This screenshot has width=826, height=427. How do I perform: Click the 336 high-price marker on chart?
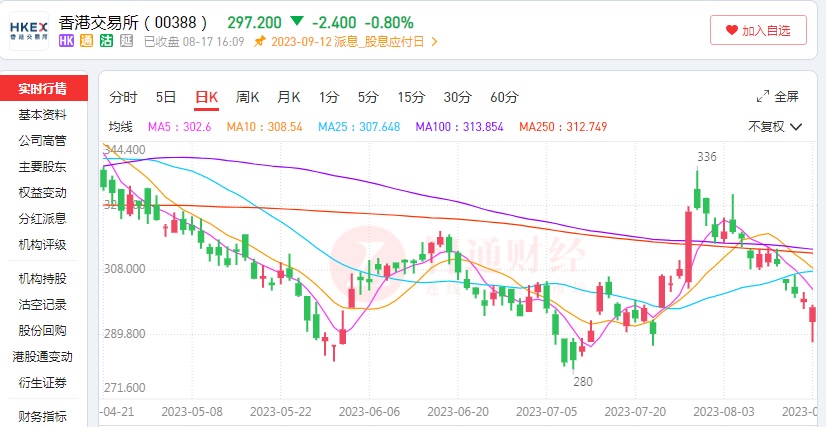(707, 156)
